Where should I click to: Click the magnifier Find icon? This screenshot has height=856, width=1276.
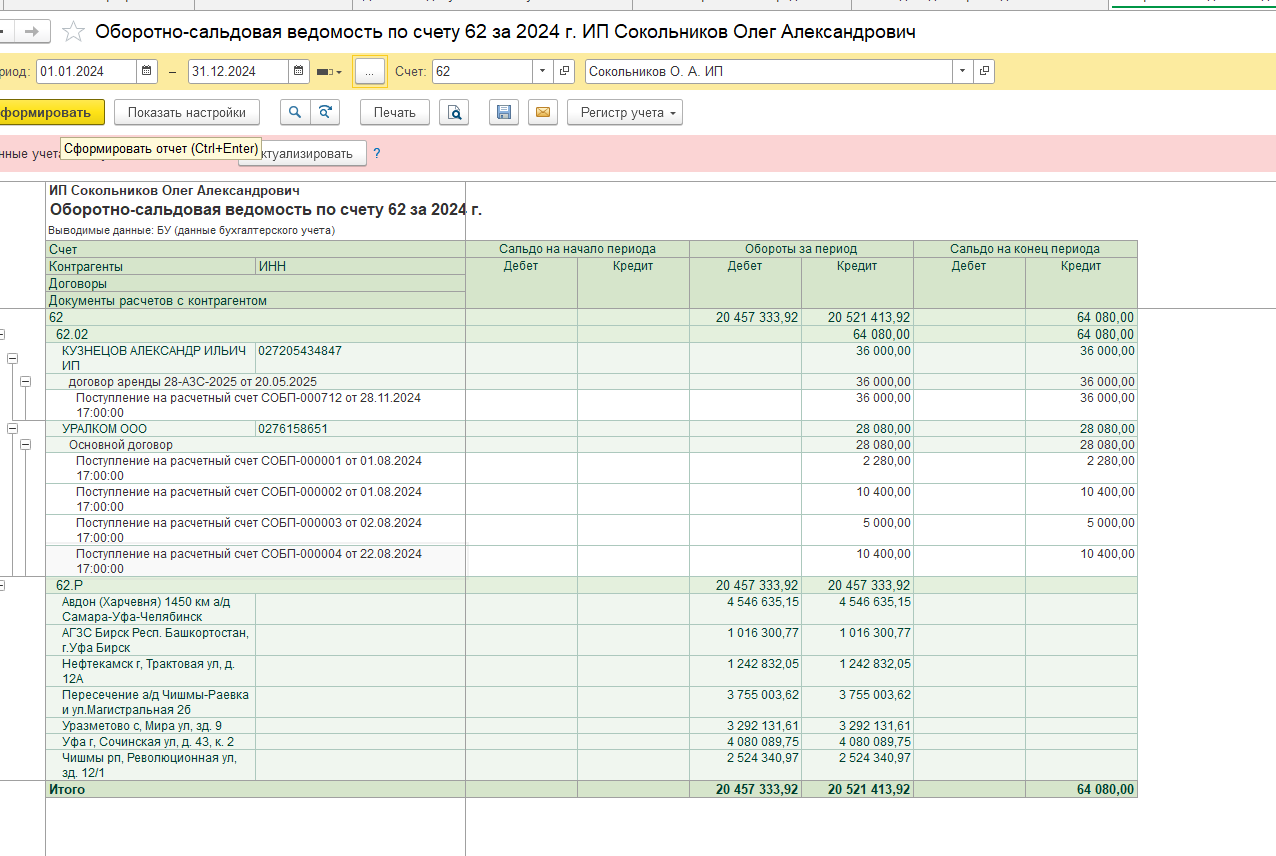click(x=295, y=113)
